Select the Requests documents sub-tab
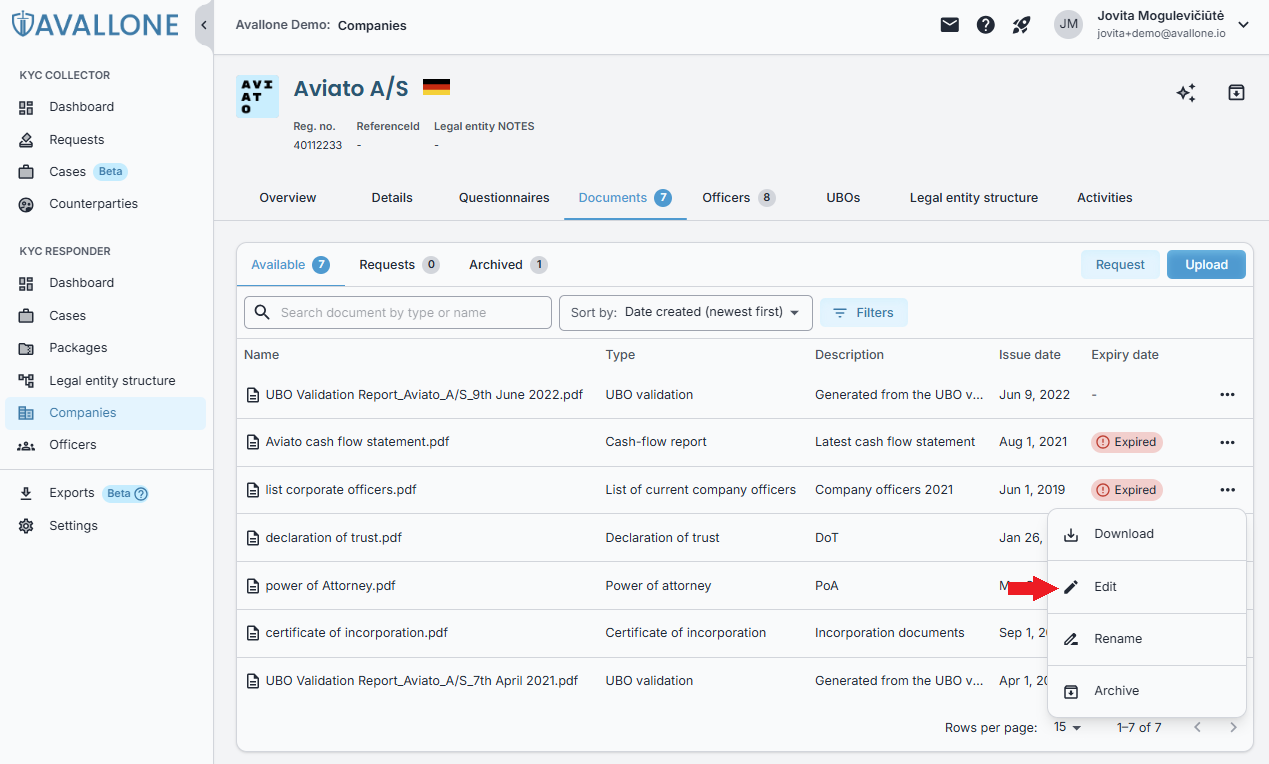 pos(399,265)
